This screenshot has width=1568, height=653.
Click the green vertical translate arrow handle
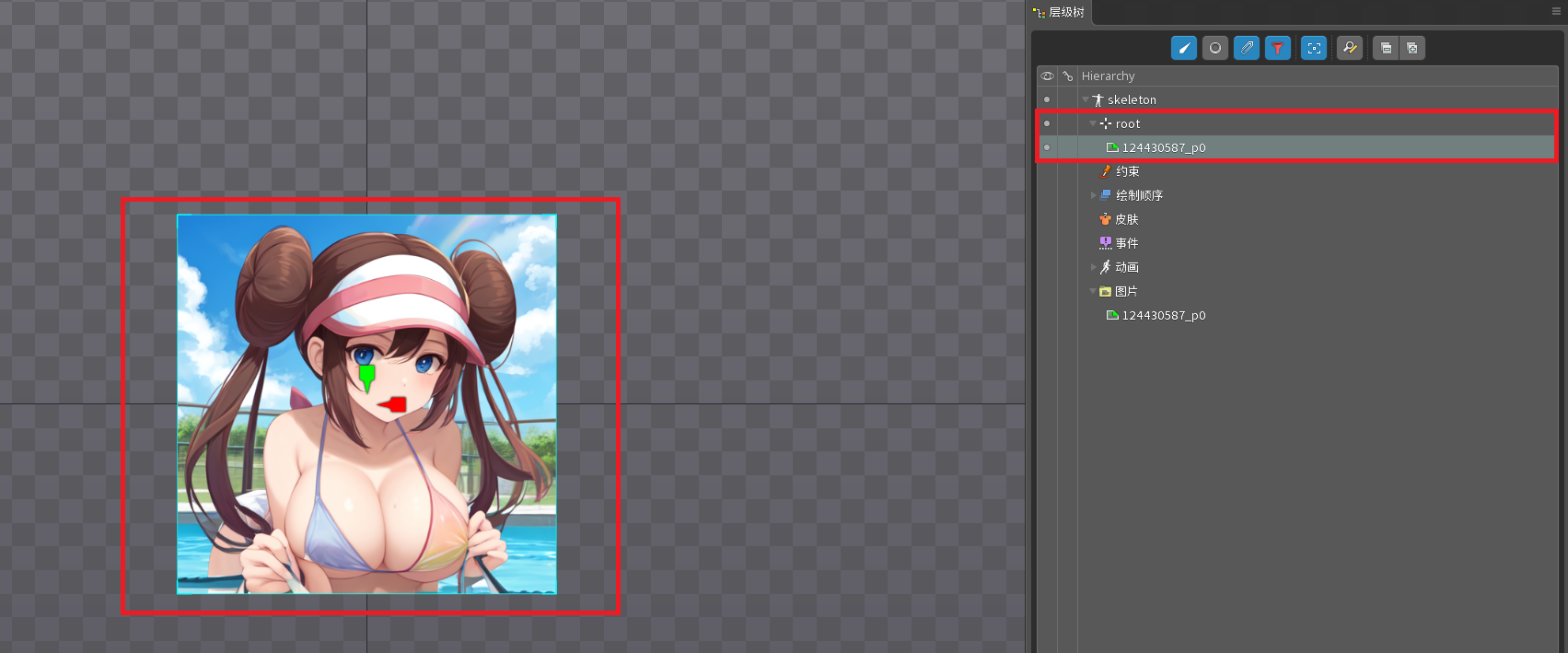pyautogui.click(x=367, y=378)
